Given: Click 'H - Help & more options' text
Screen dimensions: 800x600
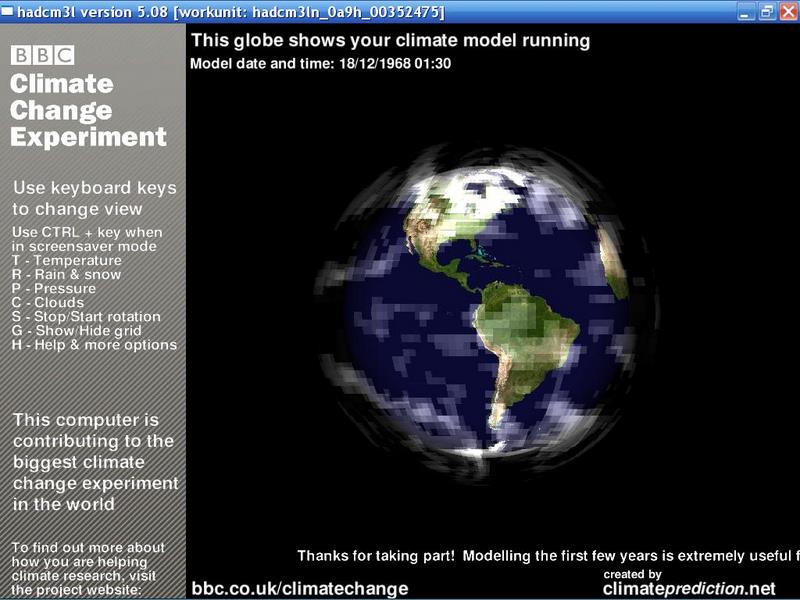Looking at the screenshot, I should coord(94,345).
